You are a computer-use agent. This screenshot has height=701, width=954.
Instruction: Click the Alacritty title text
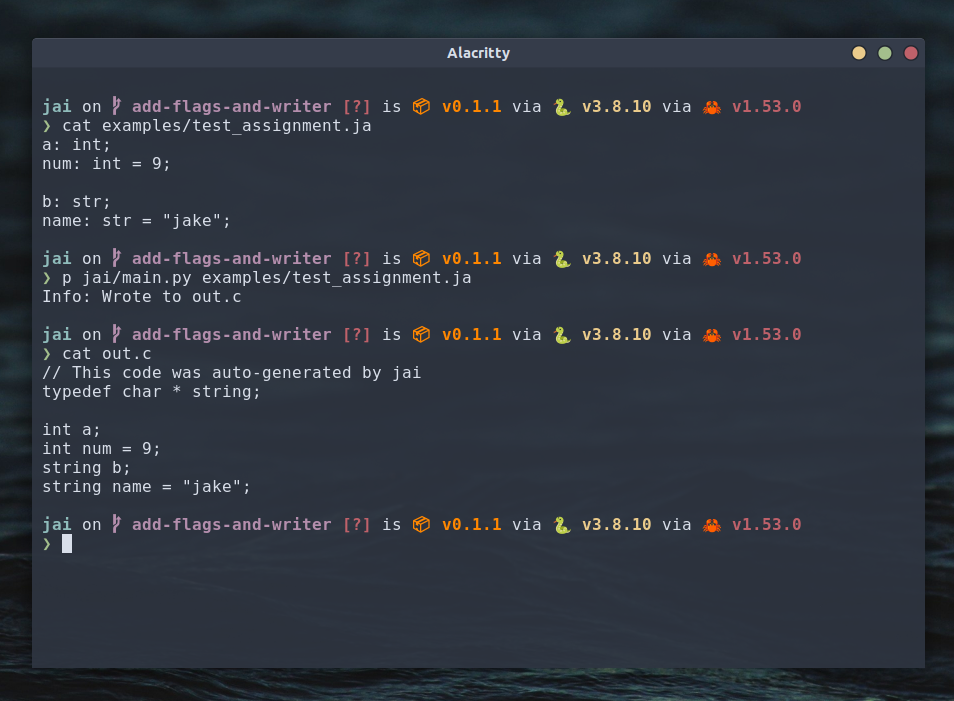pos(478,53)
